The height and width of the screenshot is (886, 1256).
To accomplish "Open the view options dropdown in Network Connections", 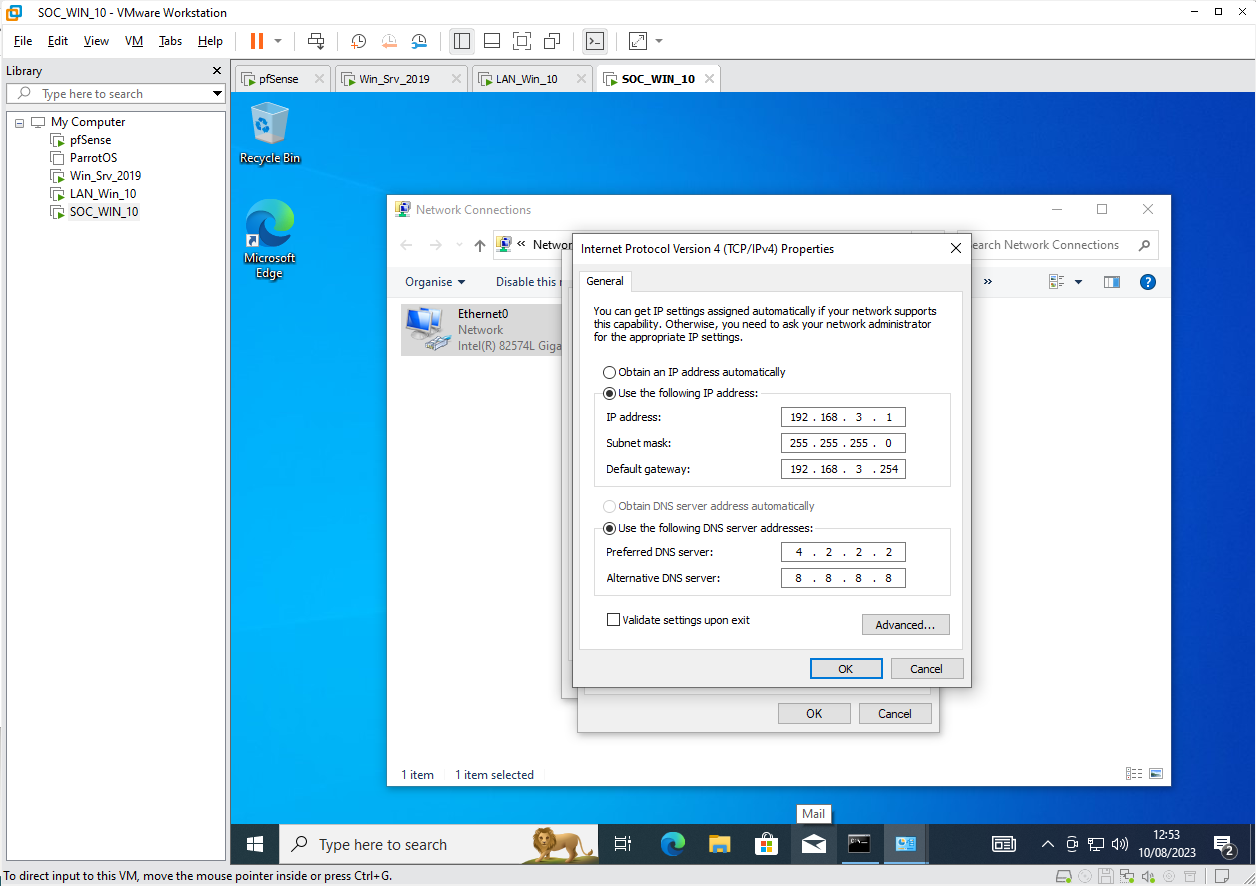I will [x=1078, y=282].
